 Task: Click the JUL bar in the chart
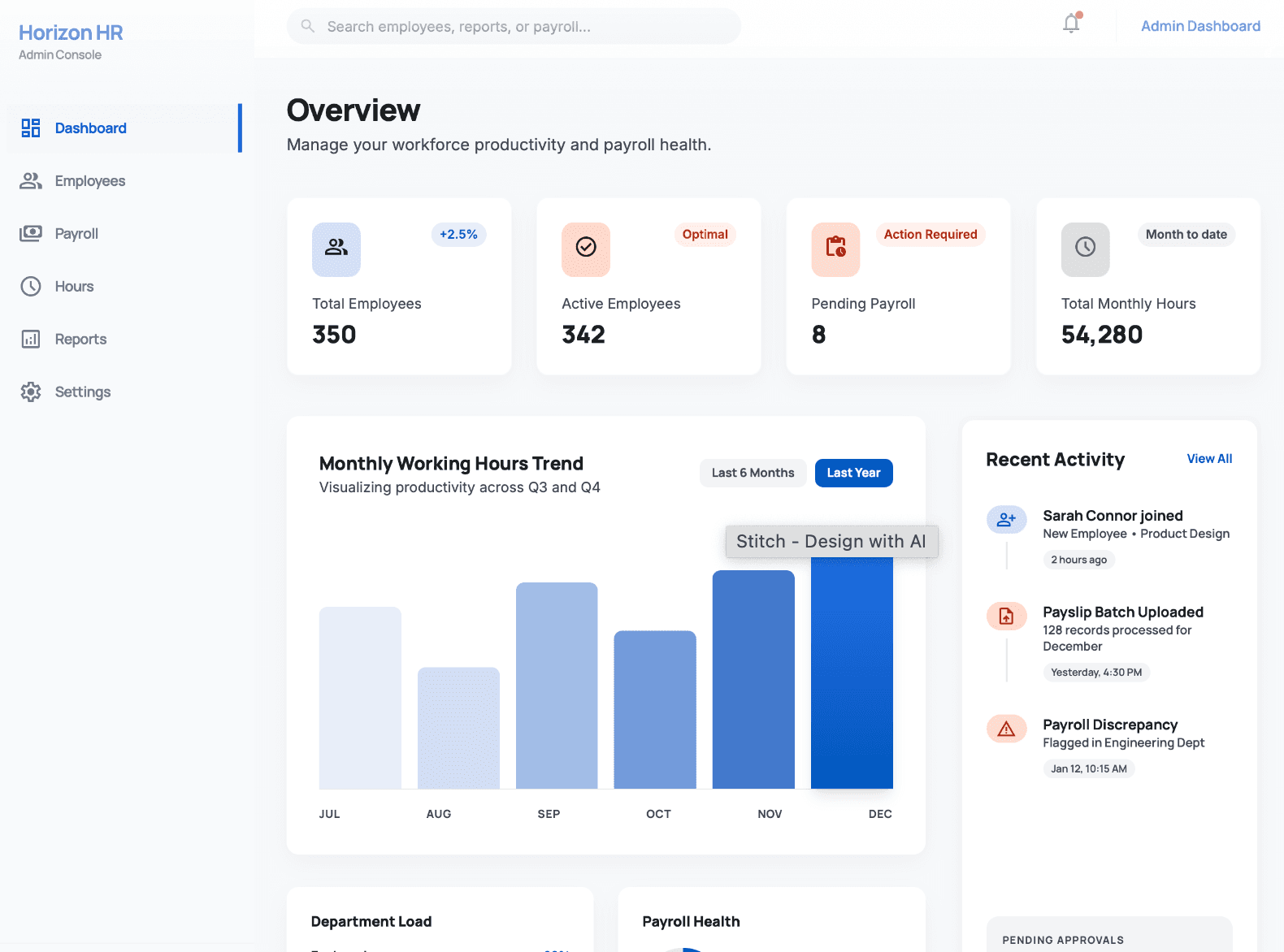360,698
